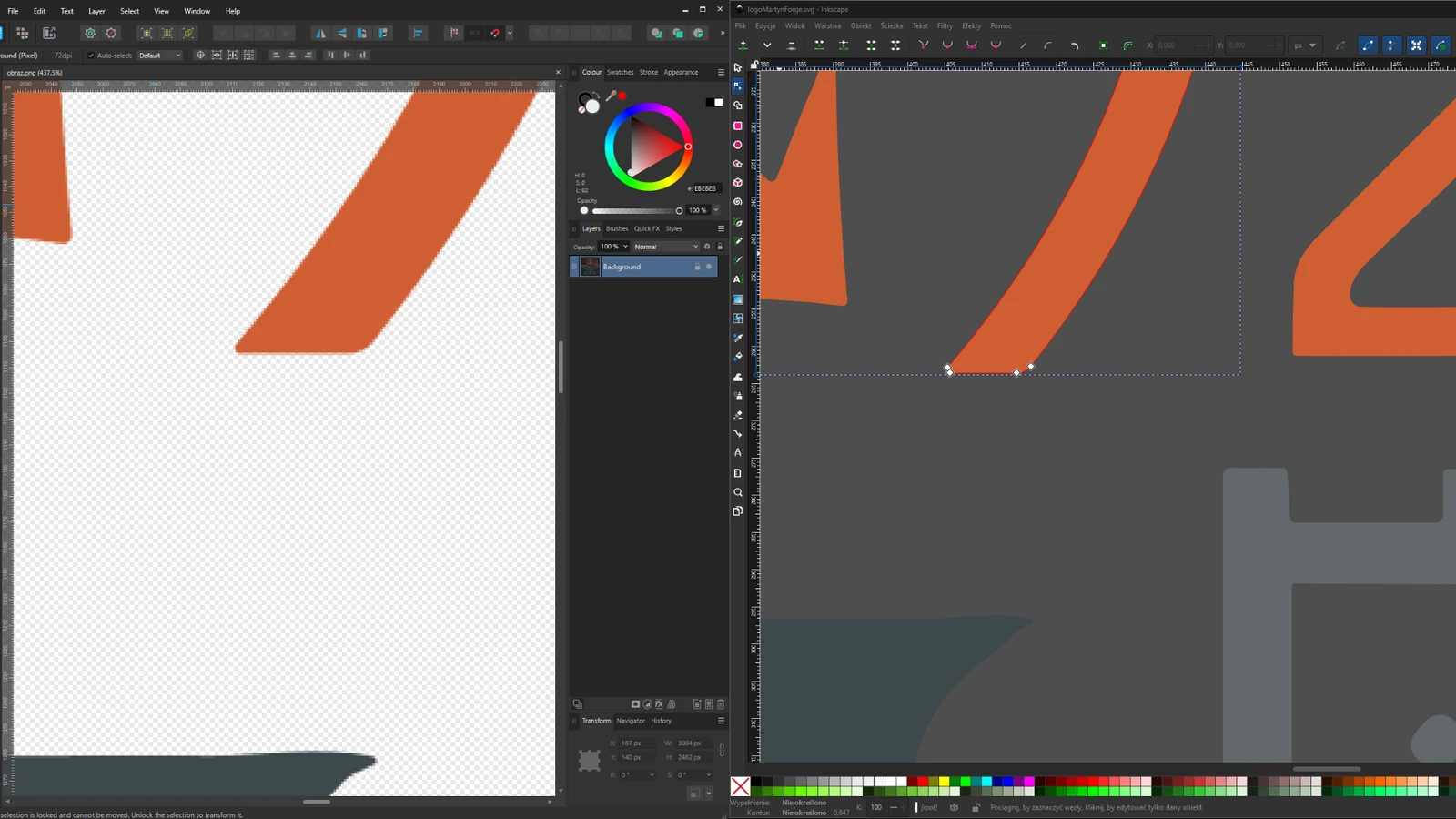Screen dimensions: 1456x819
Task: Select the Spiral tool in Inkscape
Action: tap(738, 202)
